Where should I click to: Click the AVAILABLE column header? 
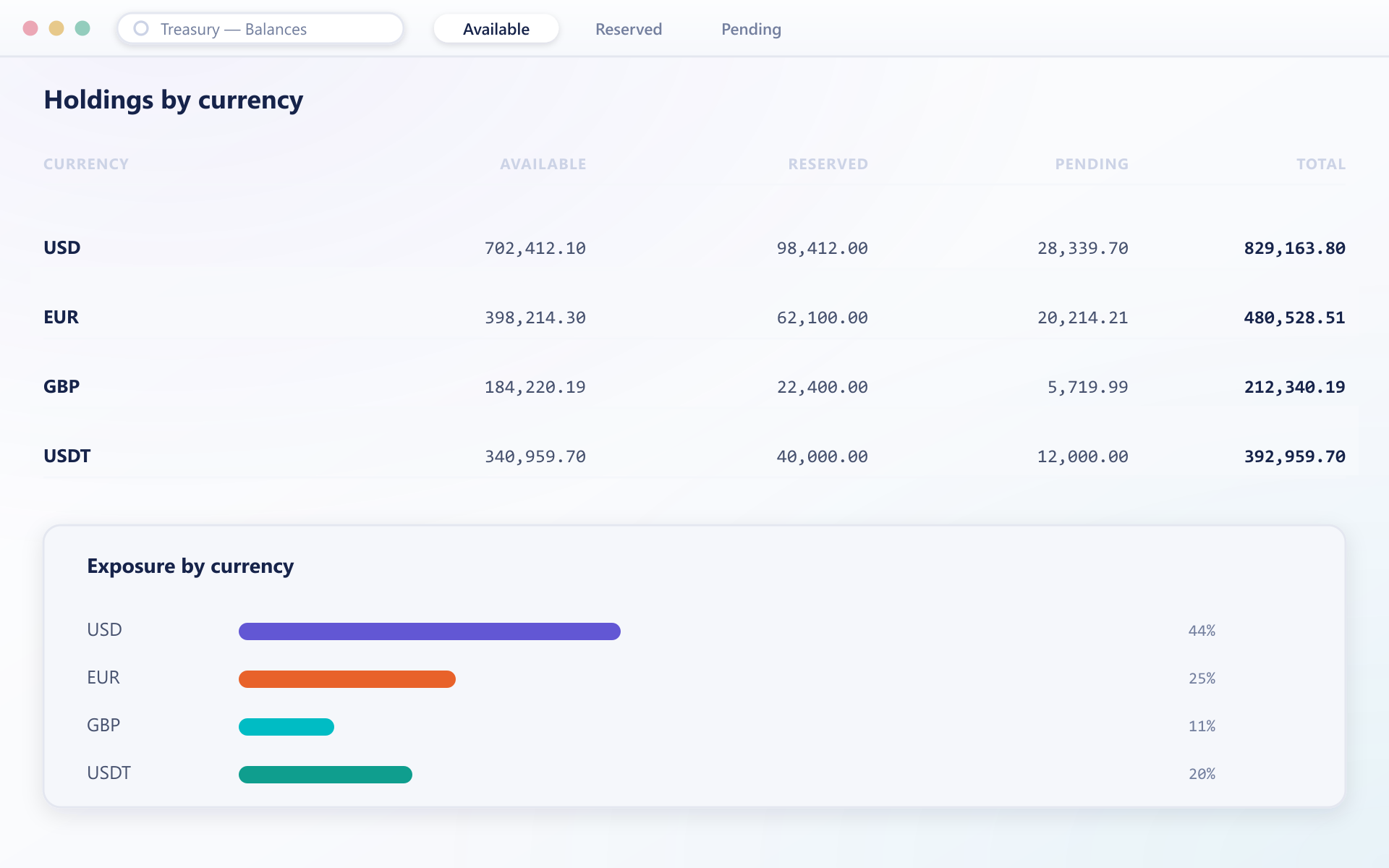pyautogui.click(x=543, y=164)
